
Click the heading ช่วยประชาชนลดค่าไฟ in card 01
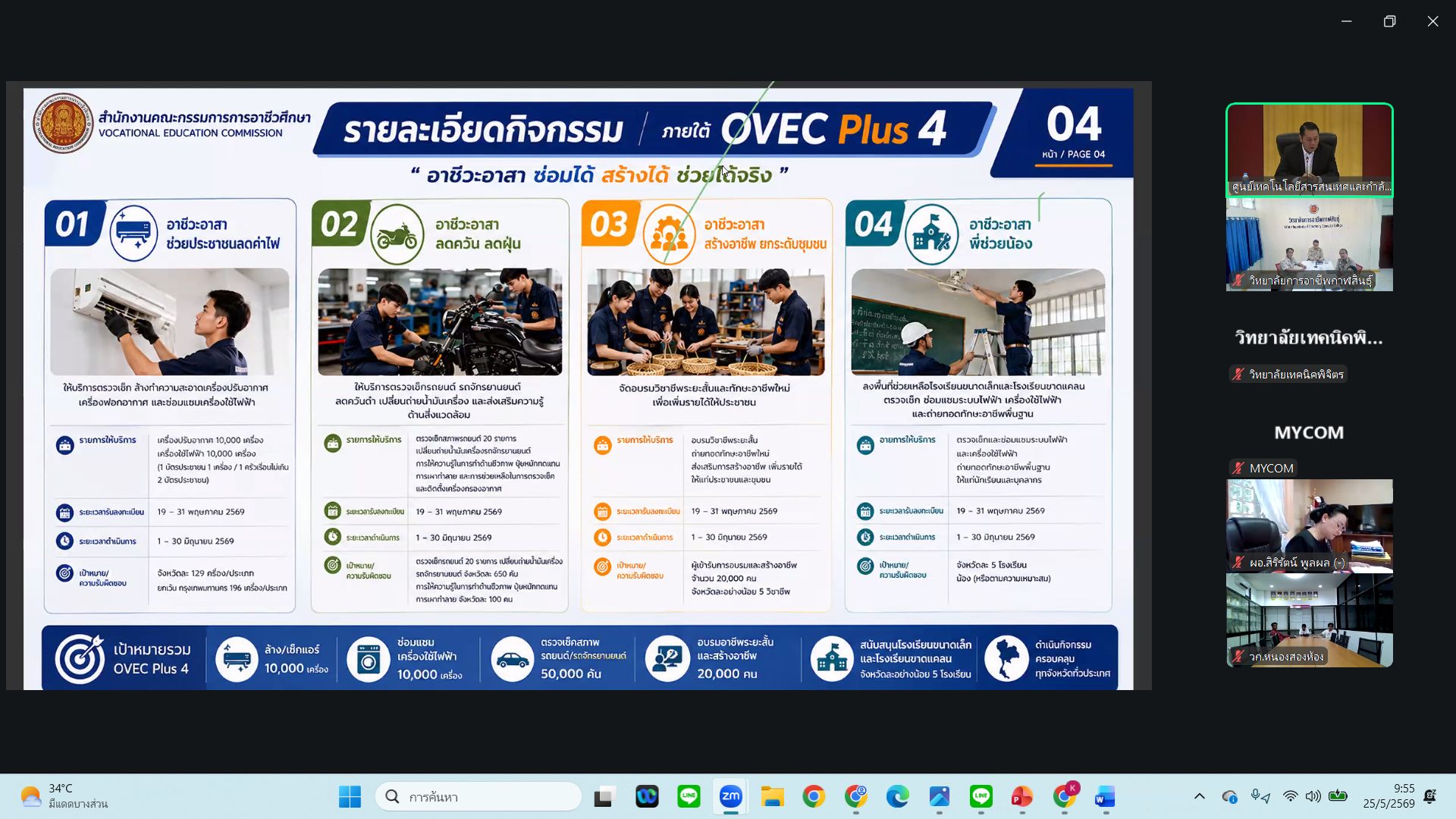[223, 243]
